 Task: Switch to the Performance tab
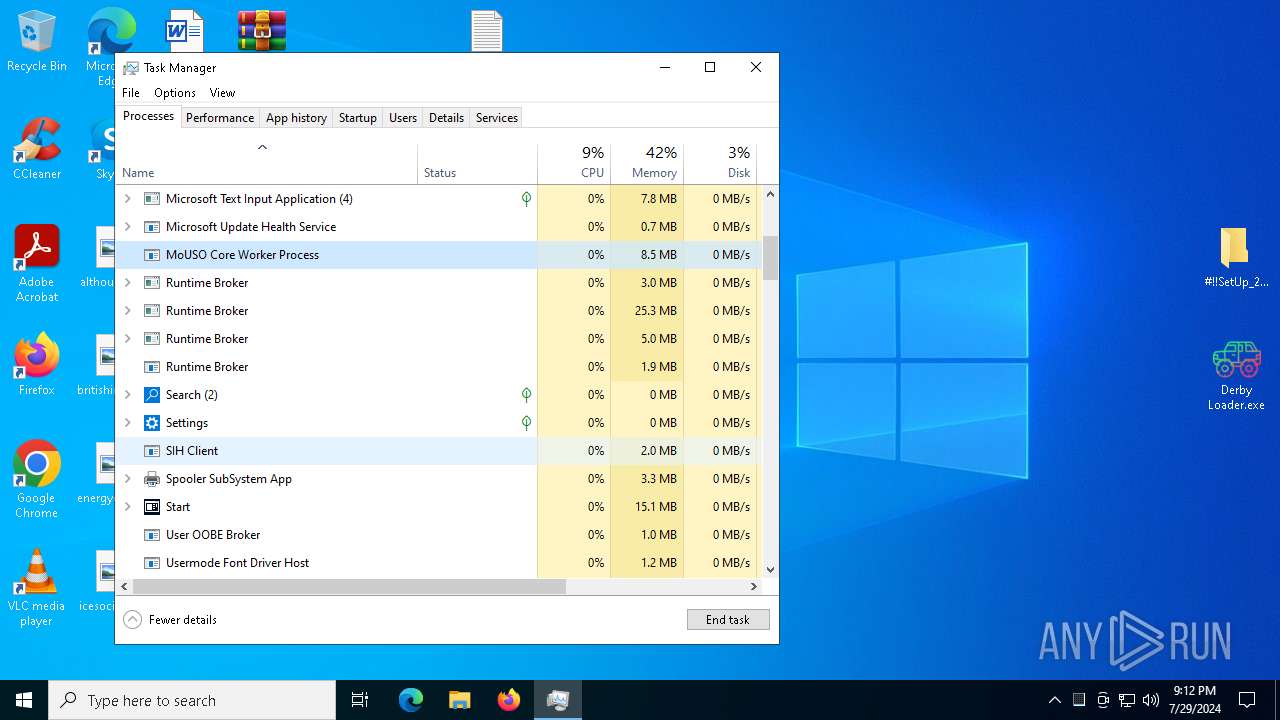point(220,118)
